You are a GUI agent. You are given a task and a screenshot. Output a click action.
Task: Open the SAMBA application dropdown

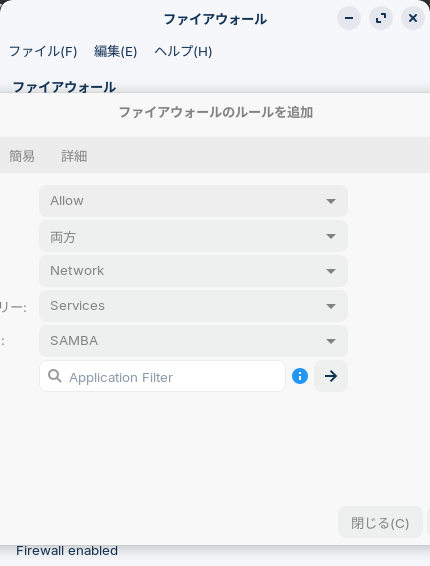click(x=193, y=341)
